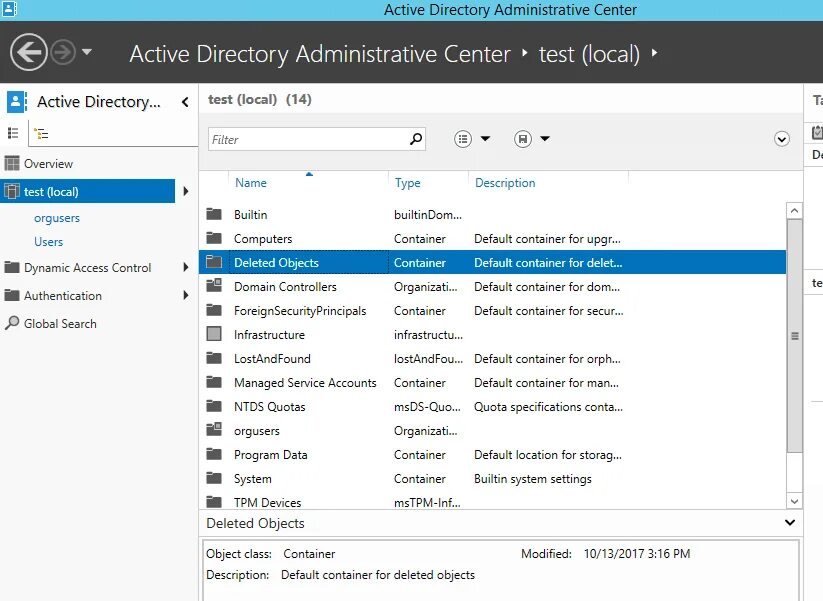Screen dimensions: 823x601
Task: Click the Forward navigation arrow button
Action: (x=64, y=52)
